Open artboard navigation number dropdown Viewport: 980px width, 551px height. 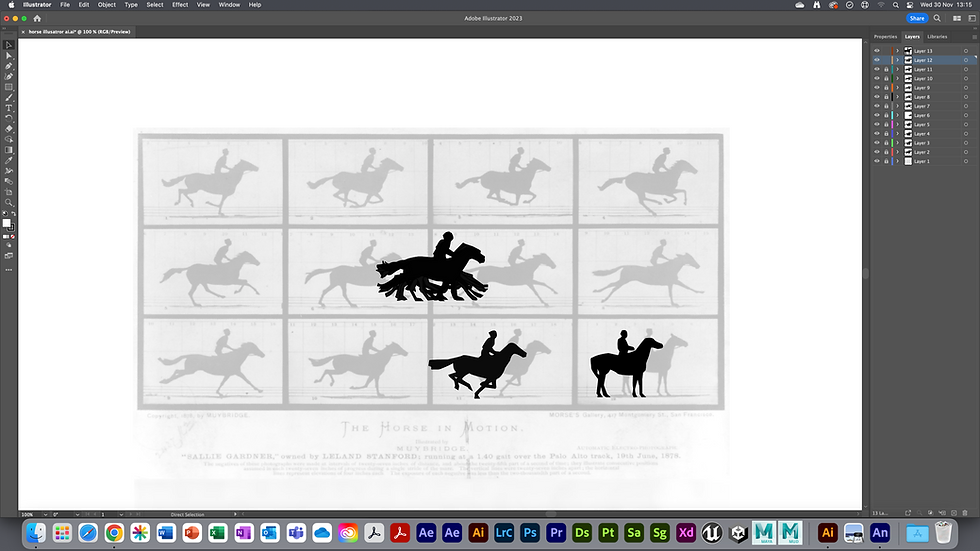coord(121,515)
